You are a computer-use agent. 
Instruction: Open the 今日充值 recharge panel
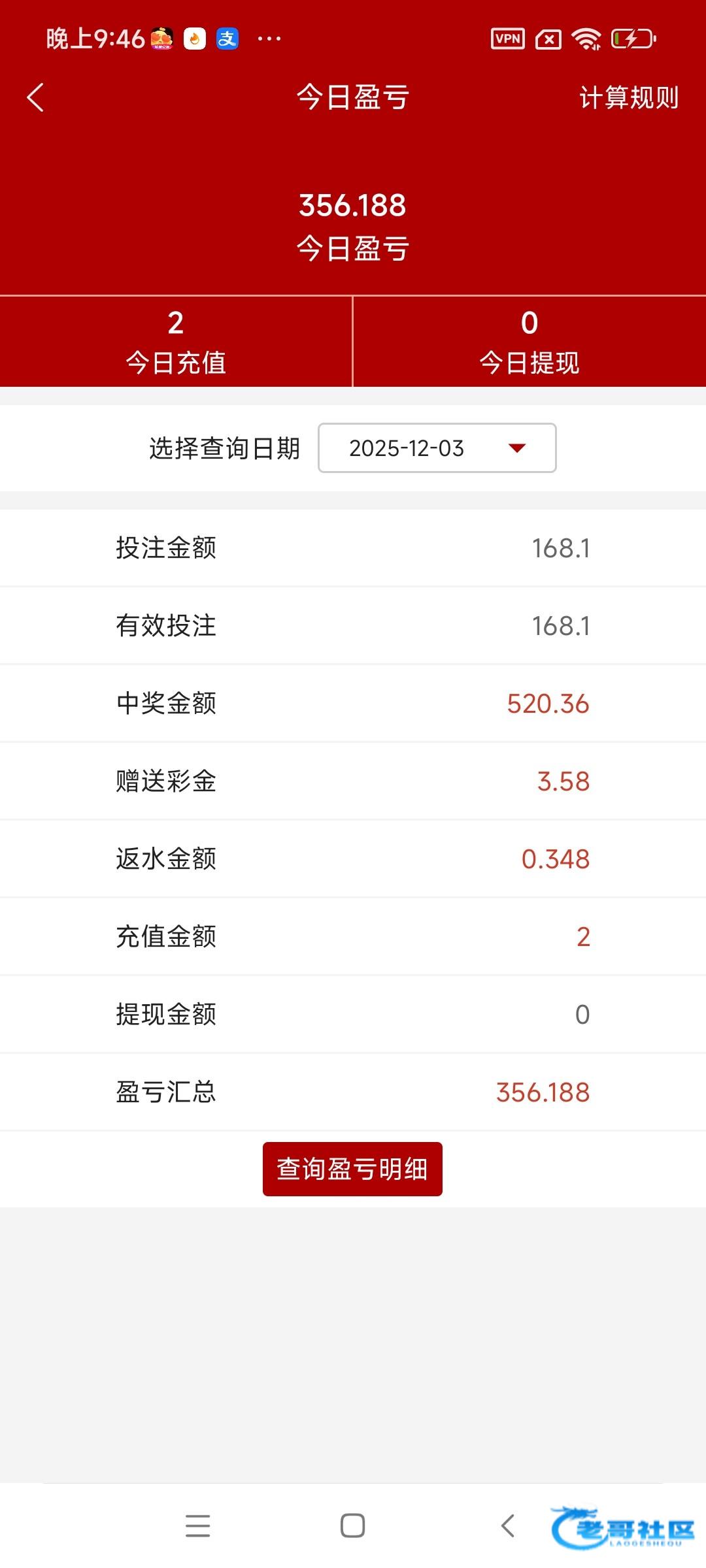coord(176,342)
